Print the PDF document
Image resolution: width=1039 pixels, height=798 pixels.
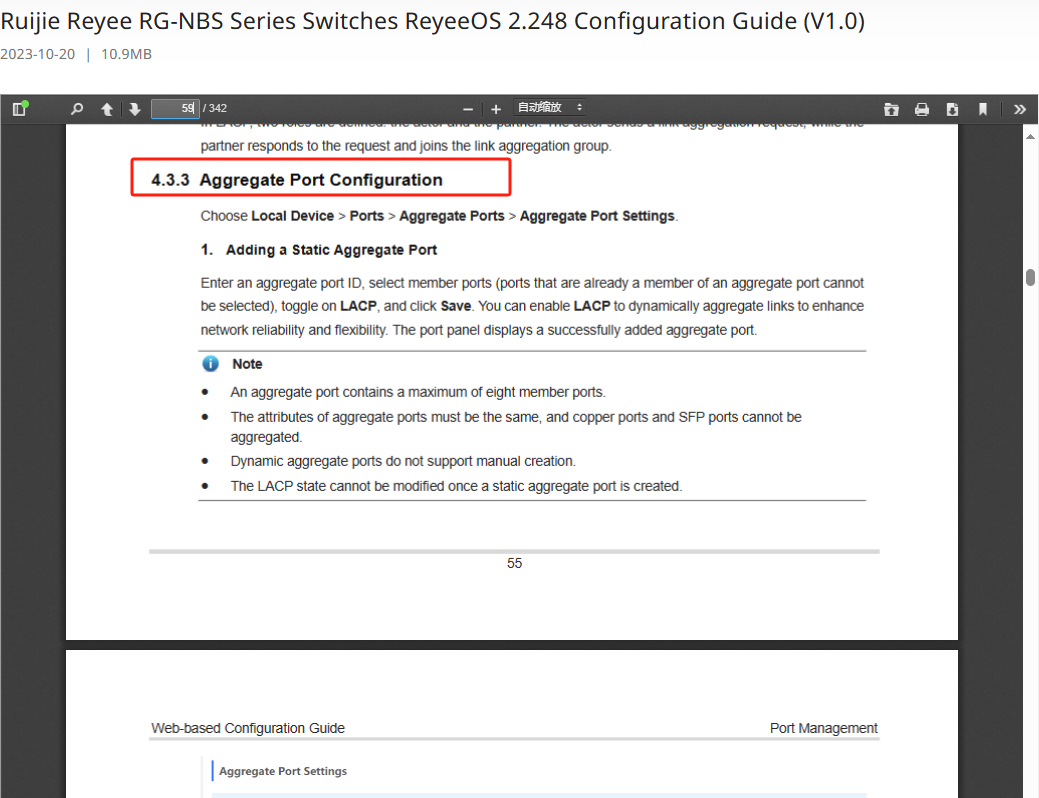tap(922, 109)
